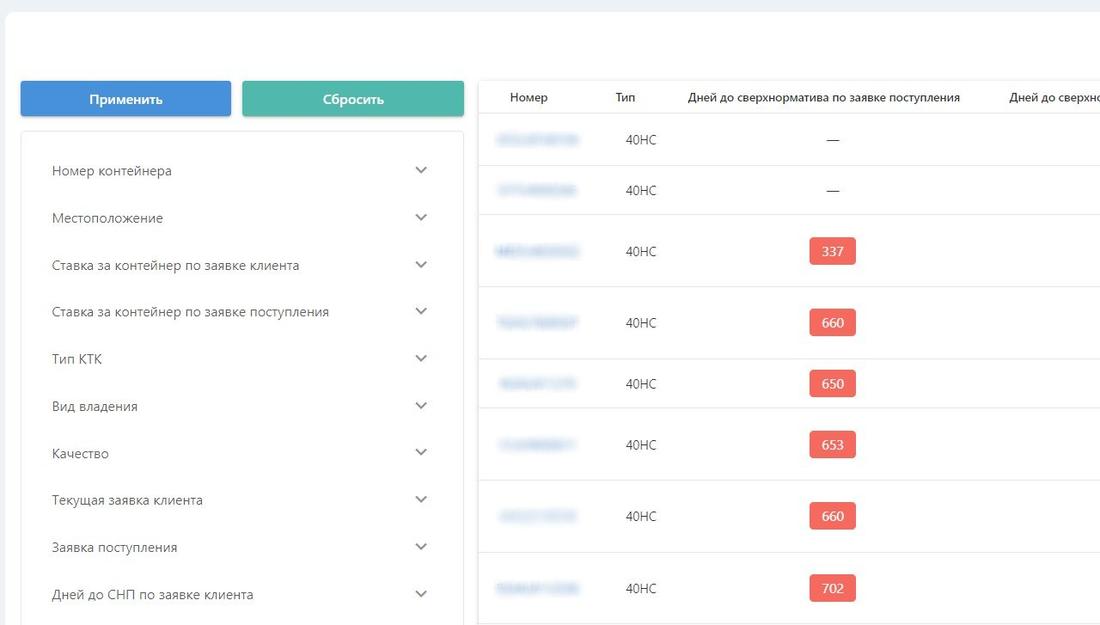Open Ставка за контейнер по заявке поступления filter

[x=239, y=311]
